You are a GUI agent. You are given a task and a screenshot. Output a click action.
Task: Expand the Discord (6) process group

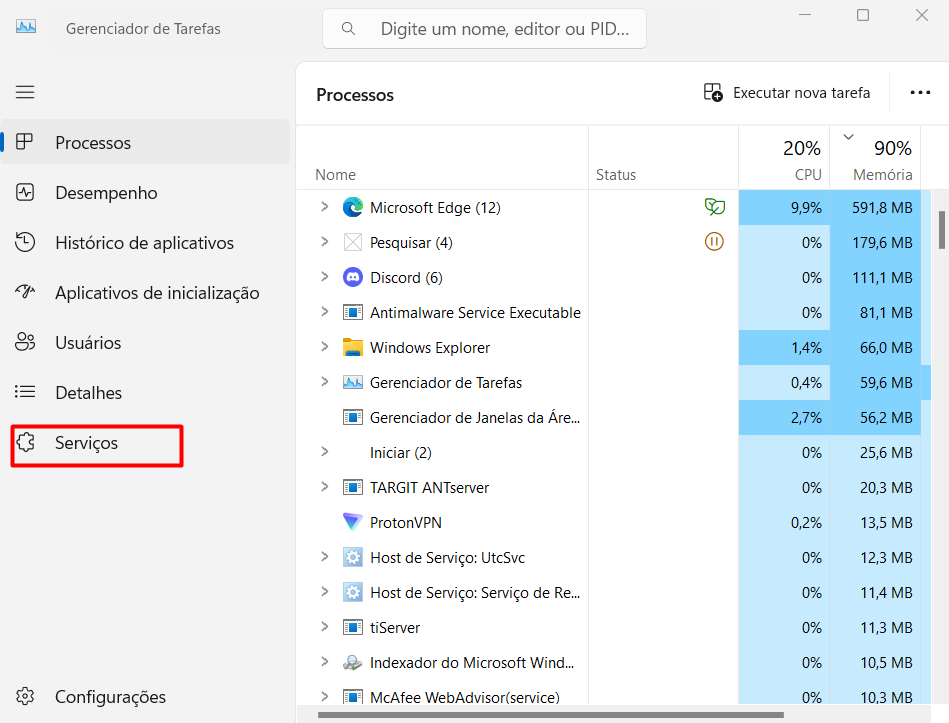tap(324, 276)
